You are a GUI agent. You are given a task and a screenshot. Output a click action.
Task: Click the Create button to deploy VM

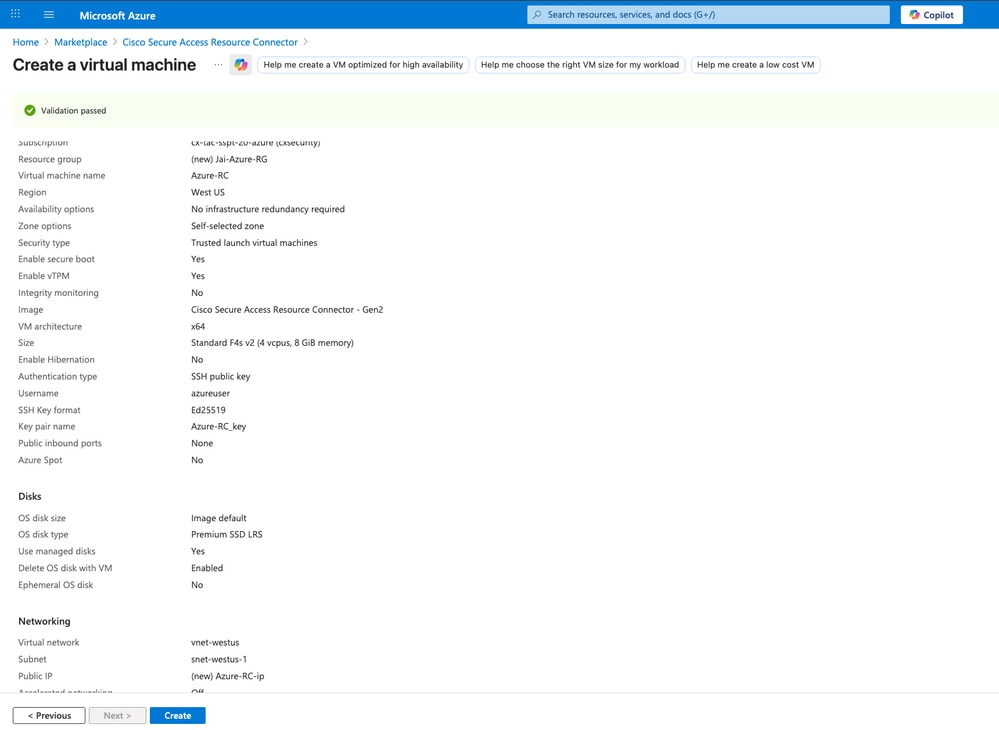coord(177,715)
